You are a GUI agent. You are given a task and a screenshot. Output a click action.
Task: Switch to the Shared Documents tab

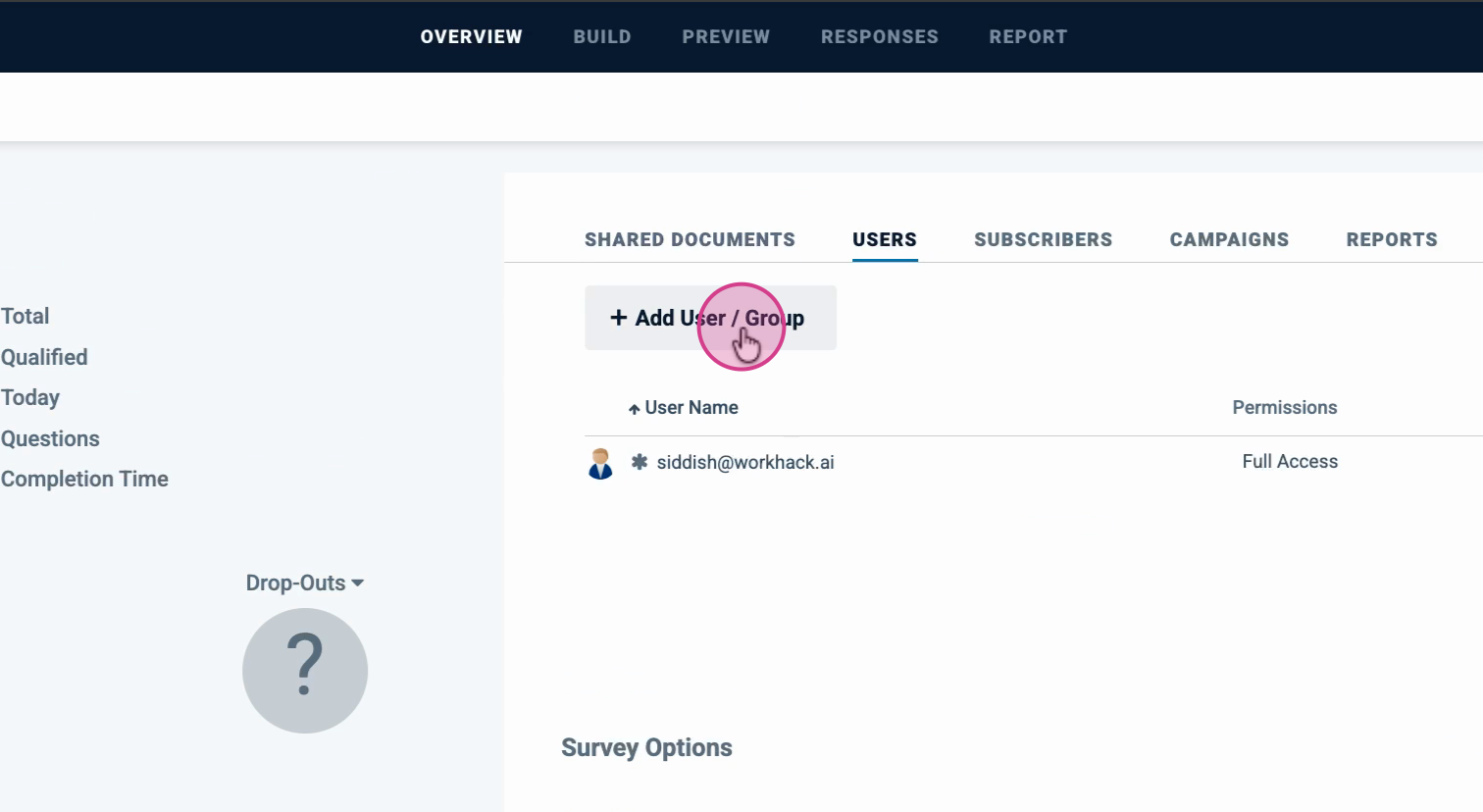[x=690, y=240]
